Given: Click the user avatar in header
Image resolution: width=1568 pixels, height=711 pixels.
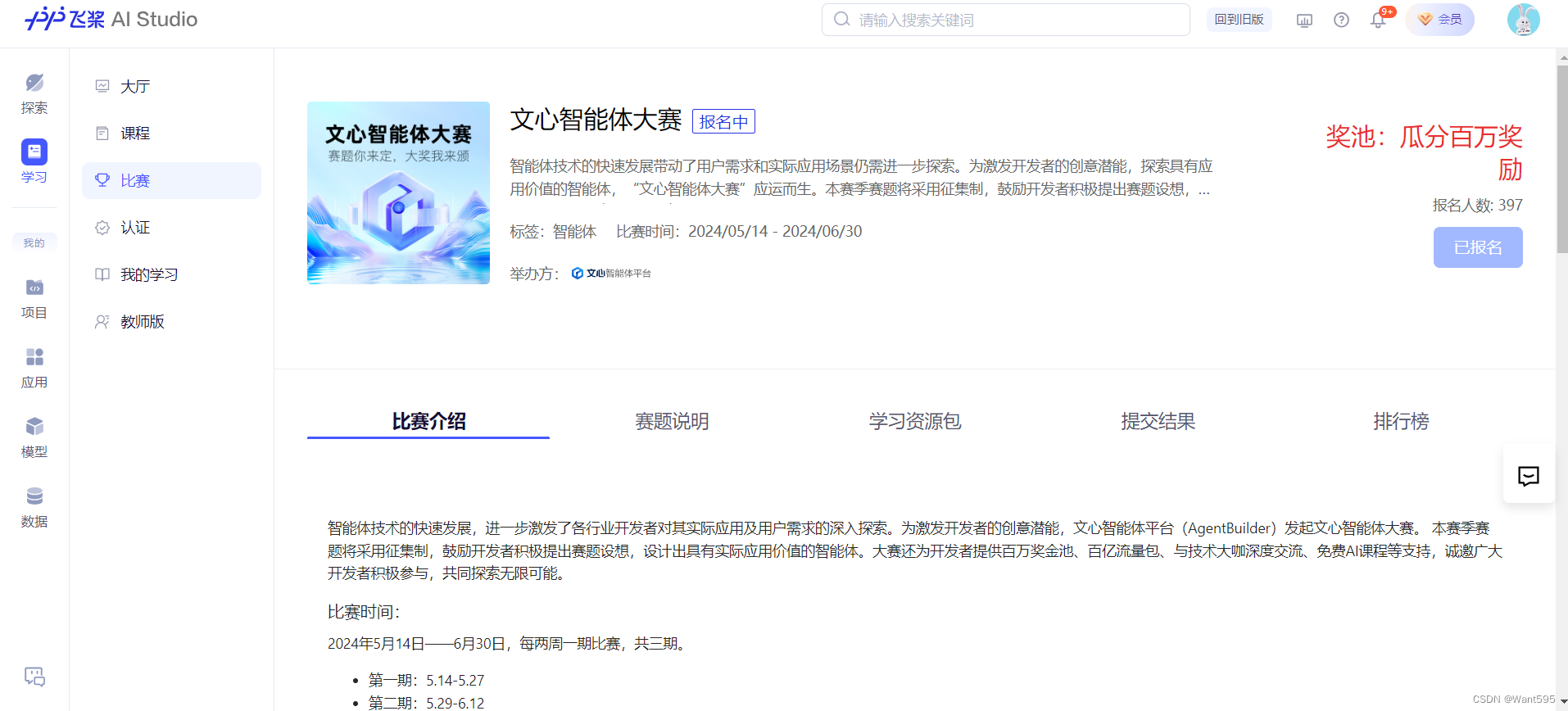Looking at the screenshot, I should point(1523,20).
